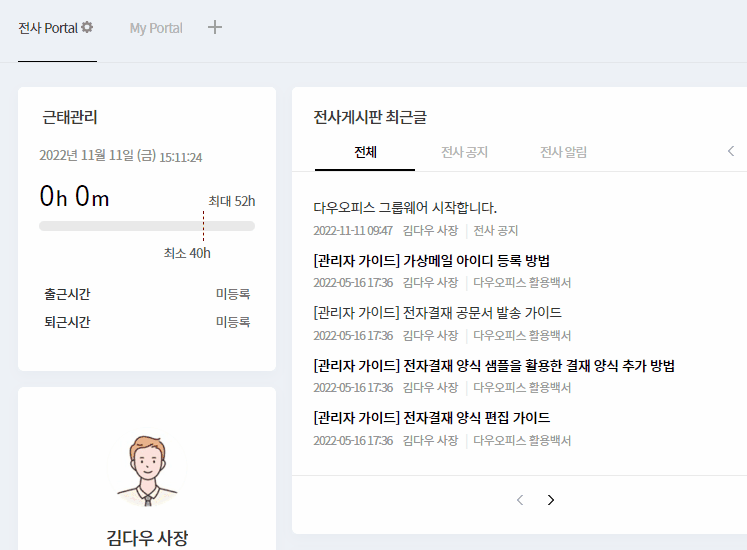747x550 pixels.
Task: Click 전사 공지 category of first post
Action: pos(495,231)
